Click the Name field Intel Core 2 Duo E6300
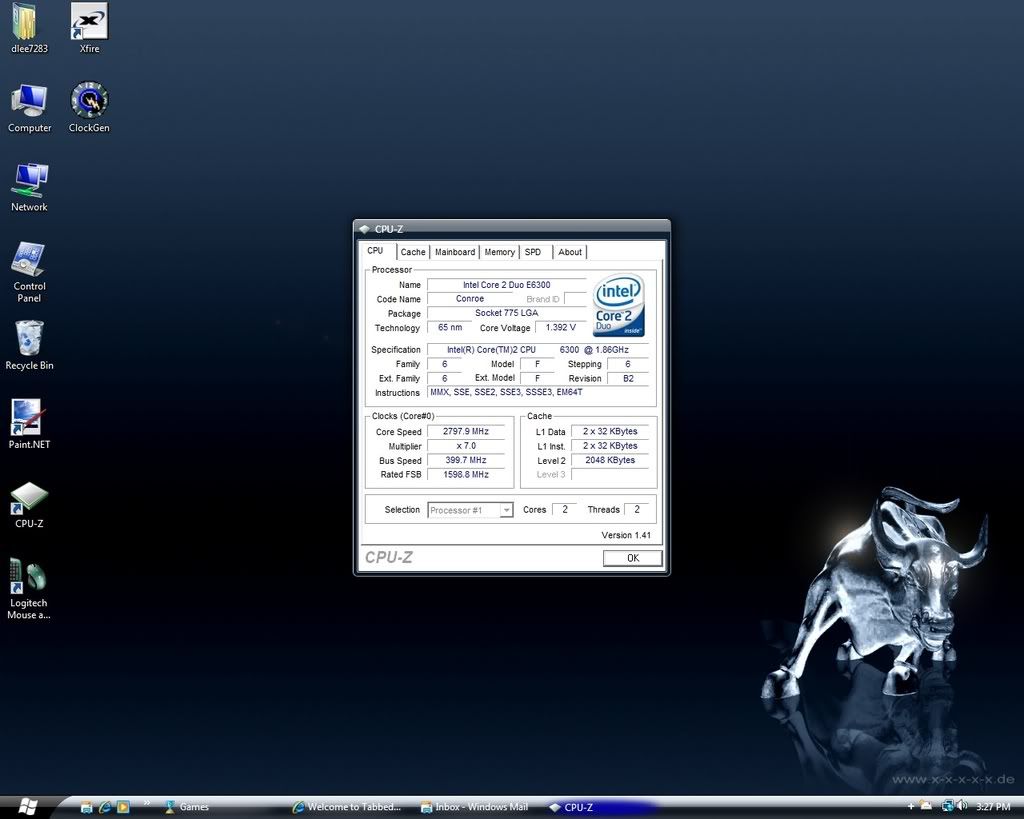The height and width of the screenshot is (819, 1024). 507,285
